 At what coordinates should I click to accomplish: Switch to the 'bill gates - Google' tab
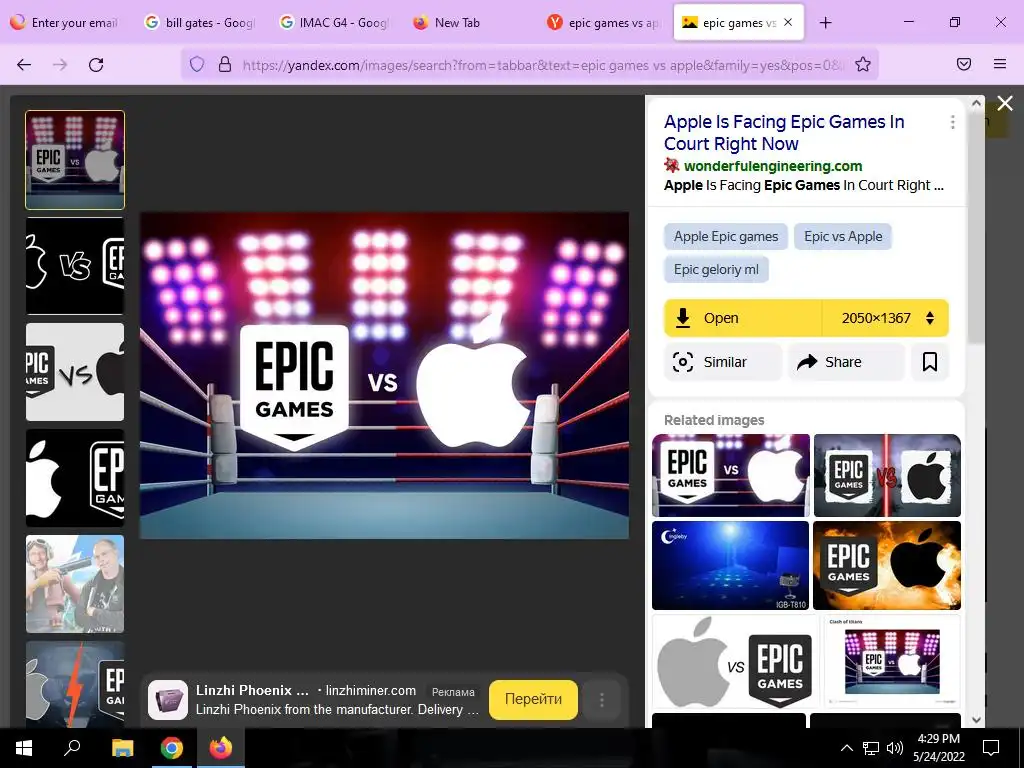click(x=199, y=23)
